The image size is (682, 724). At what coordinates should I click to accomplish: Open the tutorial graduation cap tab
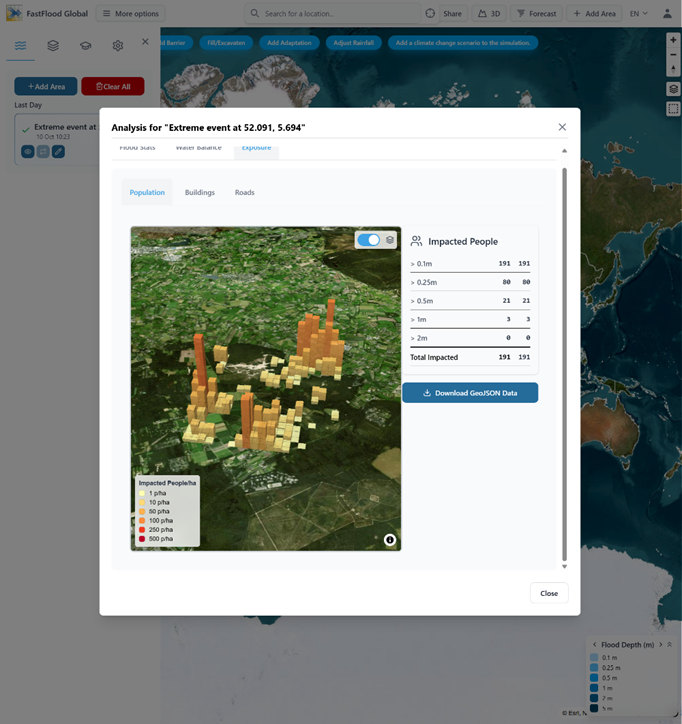85,46
